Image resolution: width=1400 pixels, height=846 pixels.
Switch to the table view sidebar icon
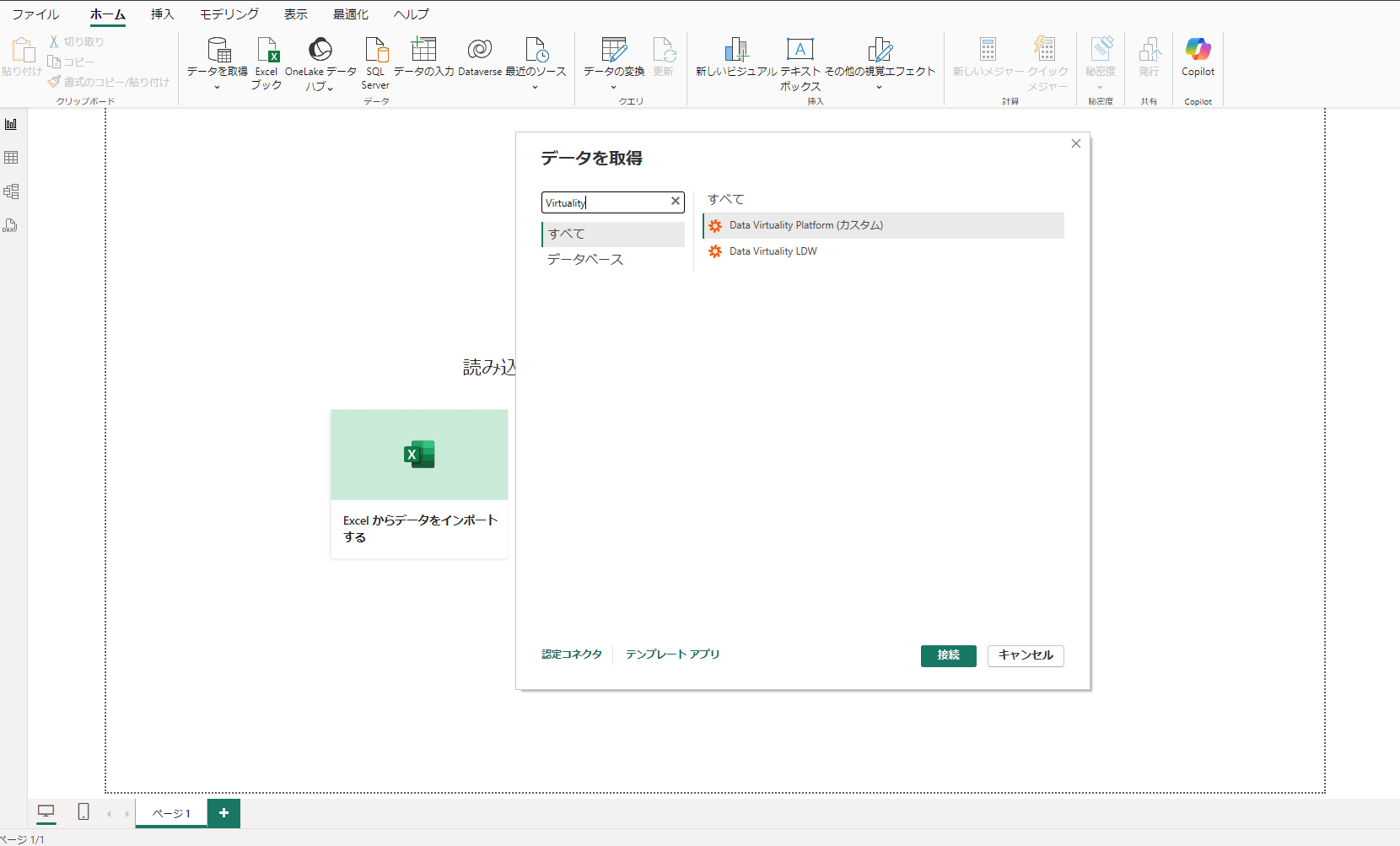click(x=12, y=158)
